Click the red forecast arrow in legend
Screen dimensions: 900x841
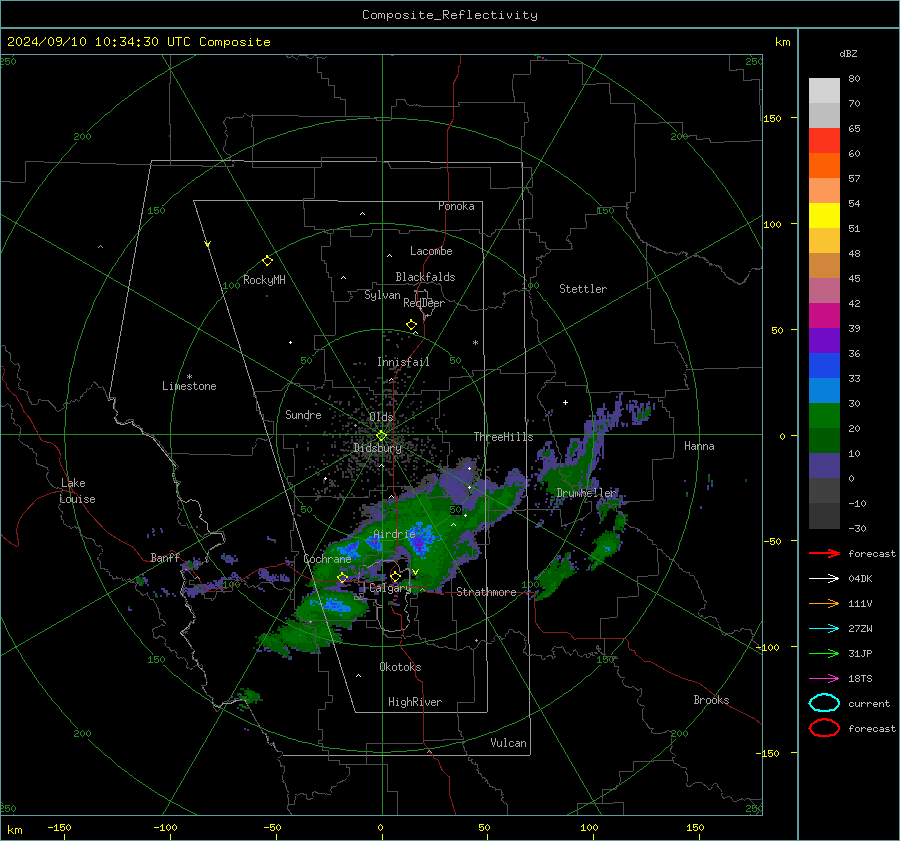click(x=824, y=553)
